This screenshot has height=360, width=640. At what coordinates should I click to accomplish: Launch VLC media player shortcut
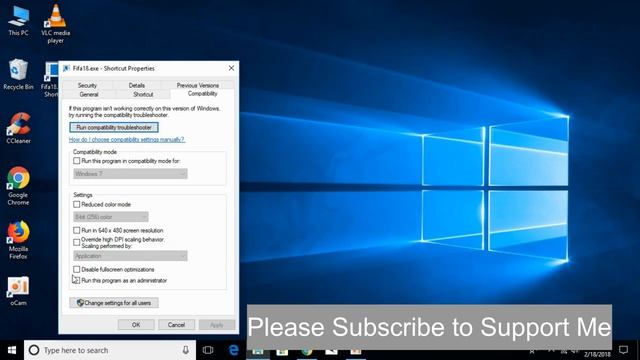[x=56, y=24]
